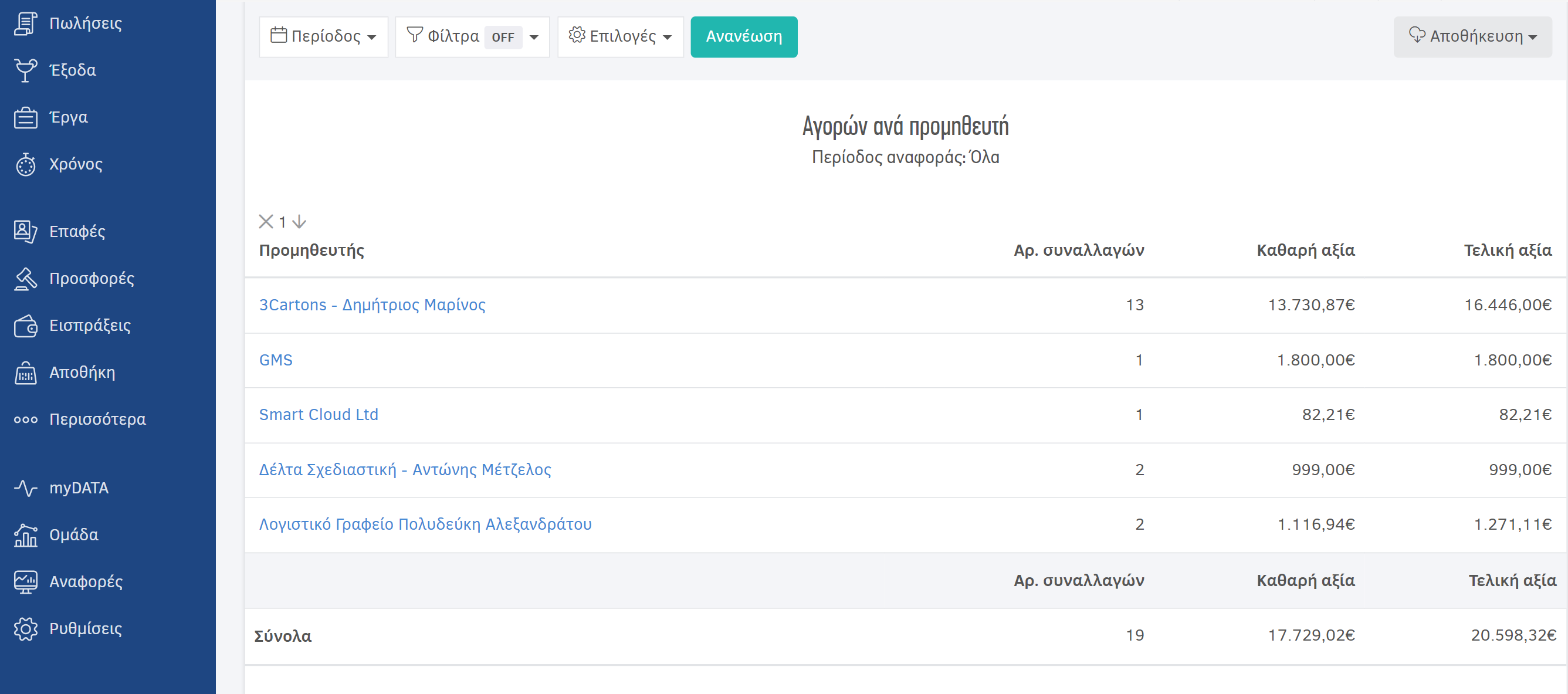
Task: Open supplier GMS link
Action: (x=276, y=360)
